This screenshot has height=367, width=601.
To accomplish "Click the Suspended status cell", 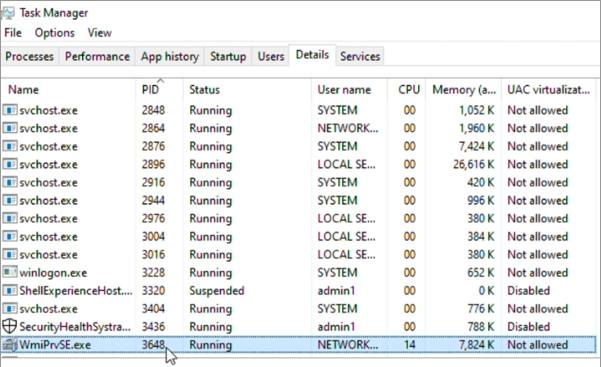I will [217, 291].
